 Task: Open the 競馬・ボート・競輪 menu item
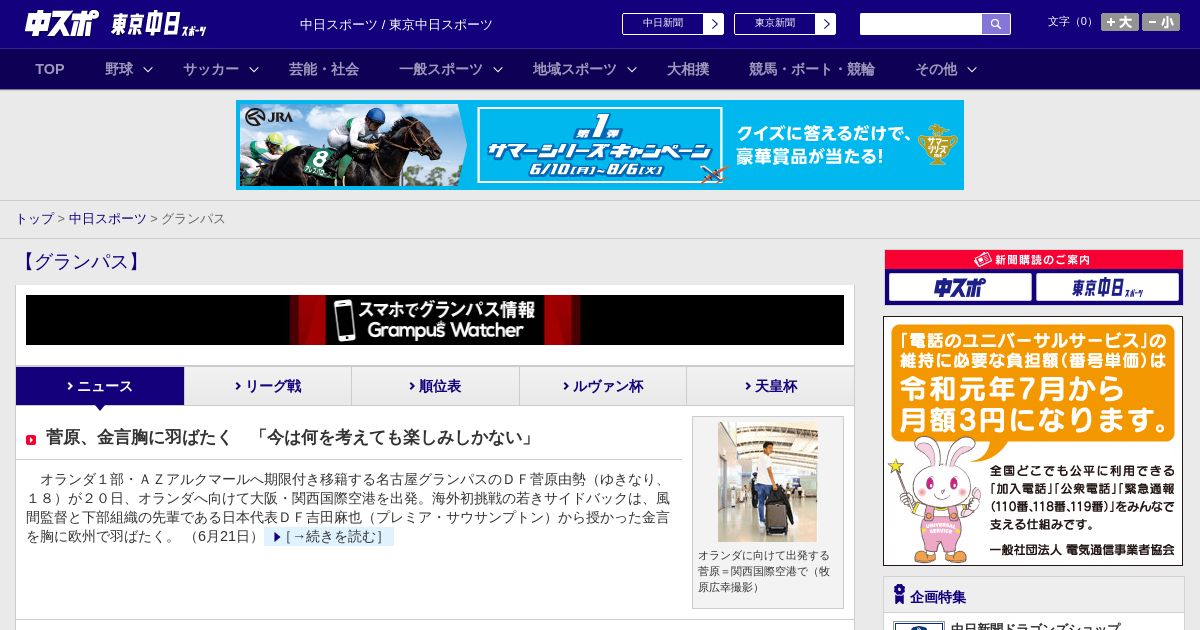pyautogui.click(x=812, y=69)
